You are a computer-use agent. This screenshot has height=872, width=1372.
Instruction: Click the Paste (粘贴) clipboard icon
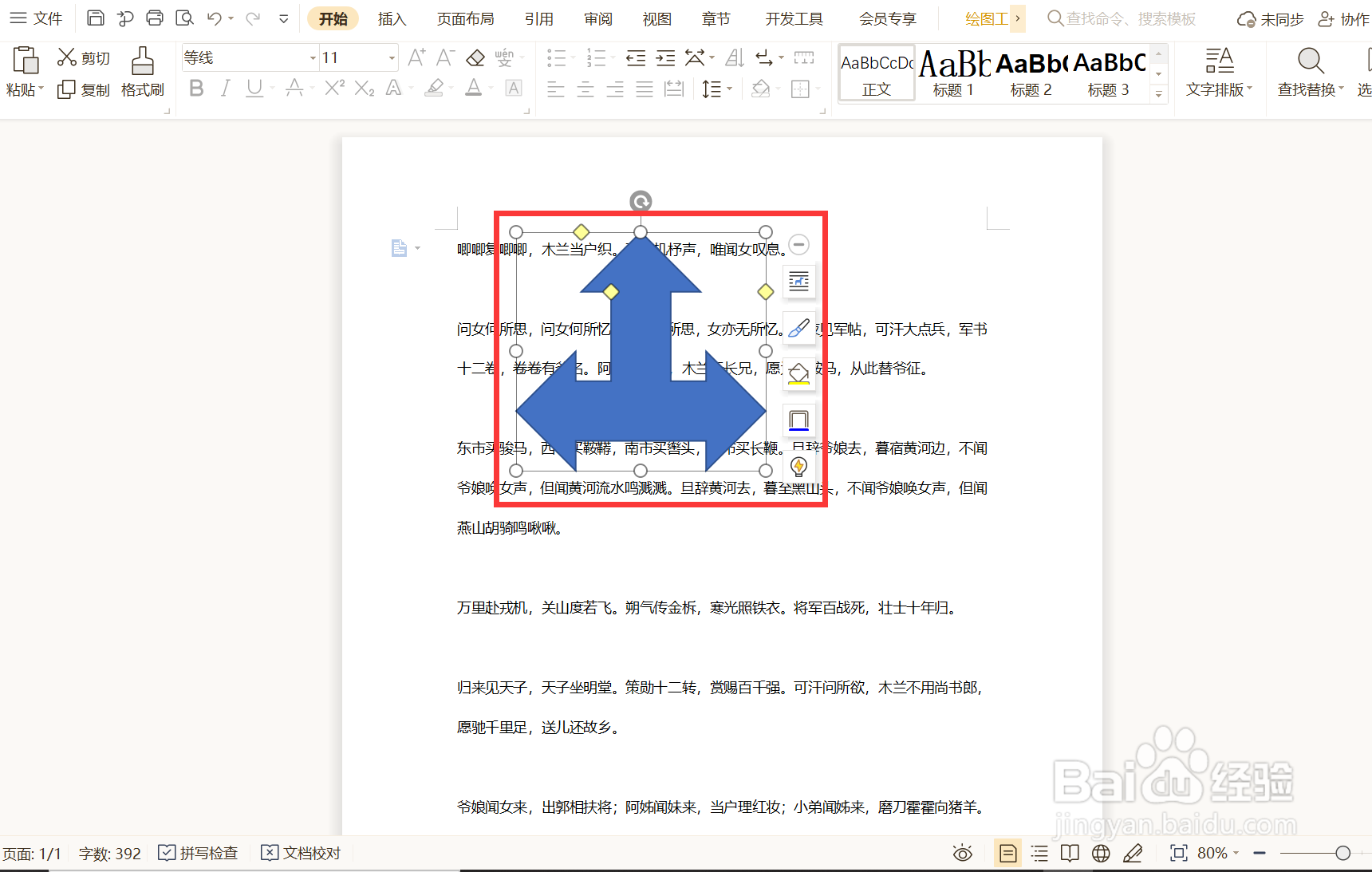click(26, 61)
